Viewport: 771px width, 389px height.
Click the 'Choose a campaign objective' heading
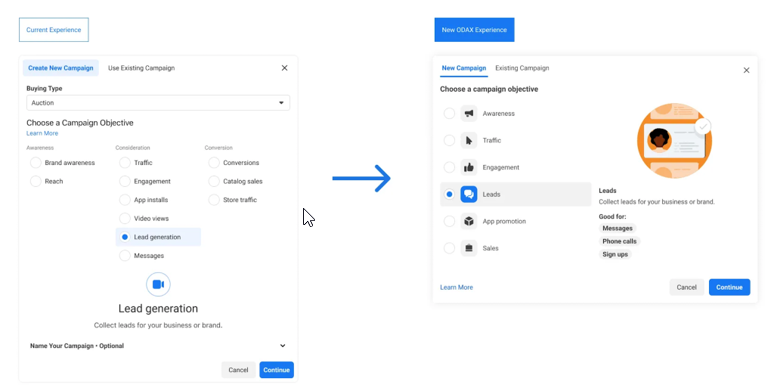489,89
